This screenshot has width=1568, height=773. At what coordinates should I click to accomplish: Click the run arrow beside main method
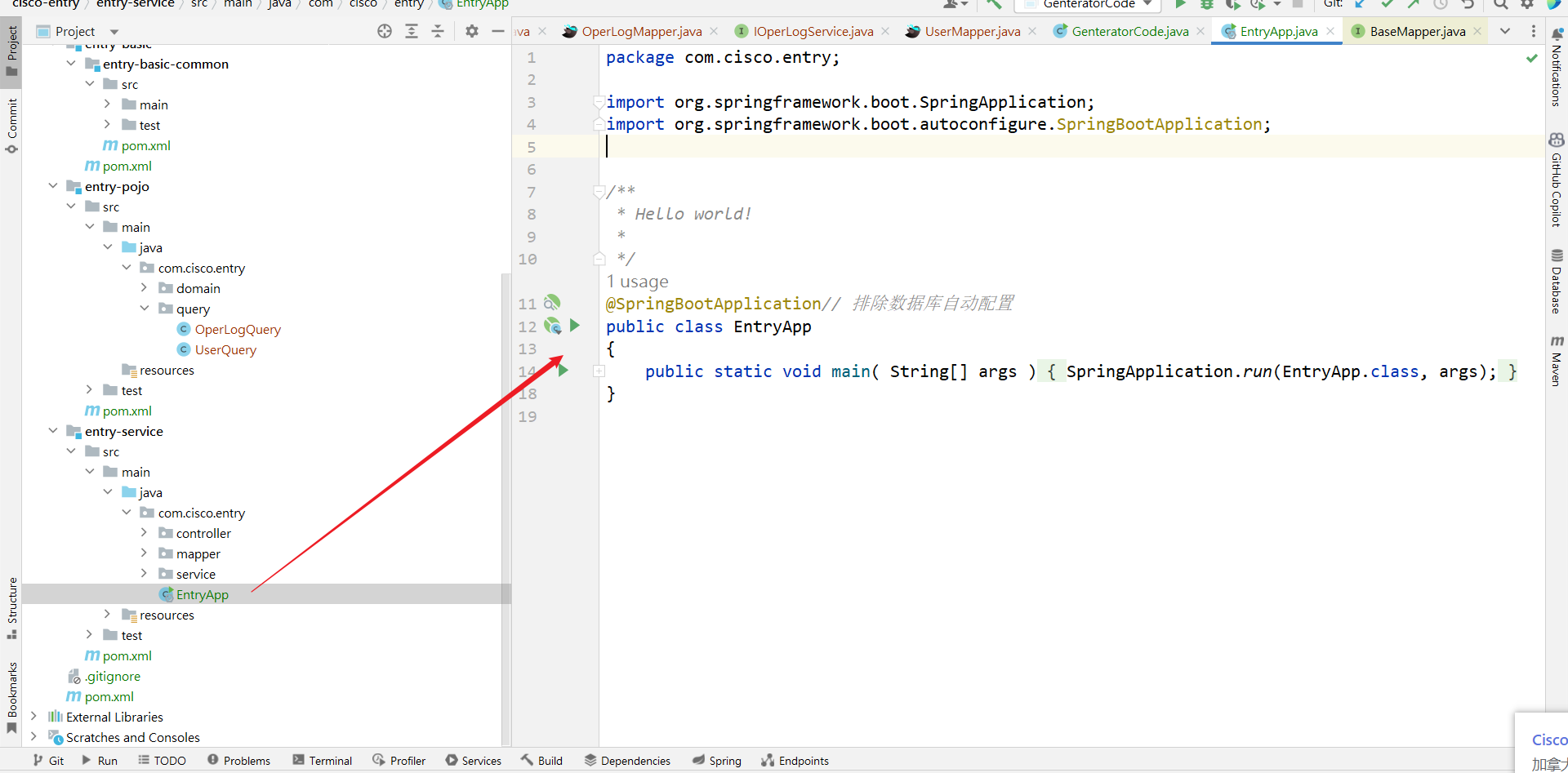click(563, 370)
